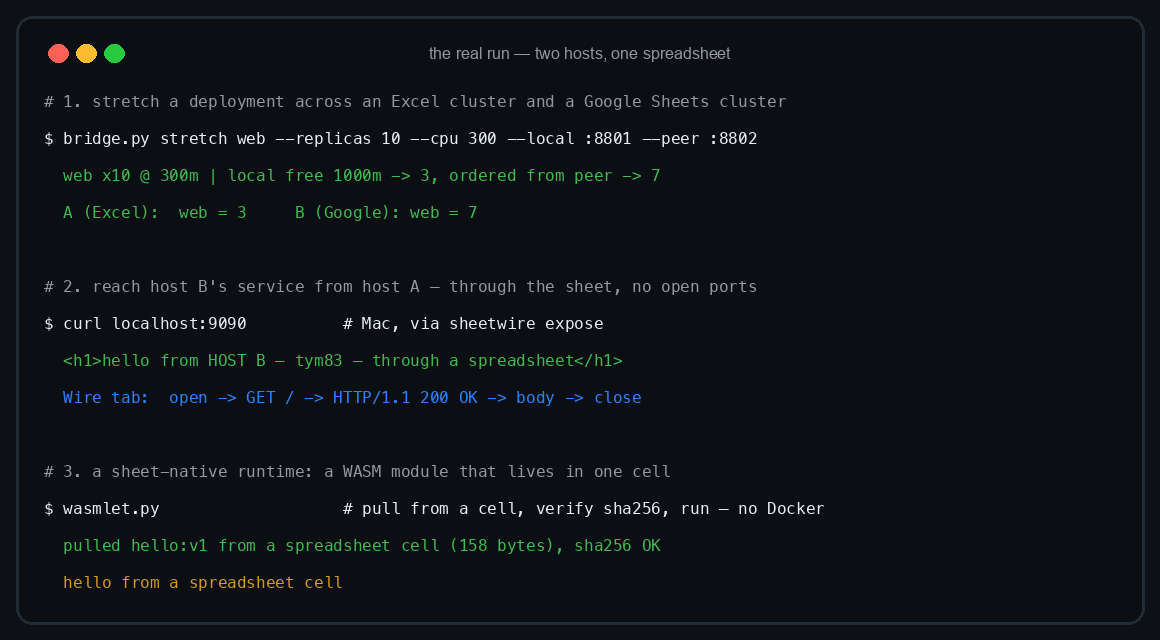Click the yellow minimize window dot
1160x640 pixels.
click(87, 53)
